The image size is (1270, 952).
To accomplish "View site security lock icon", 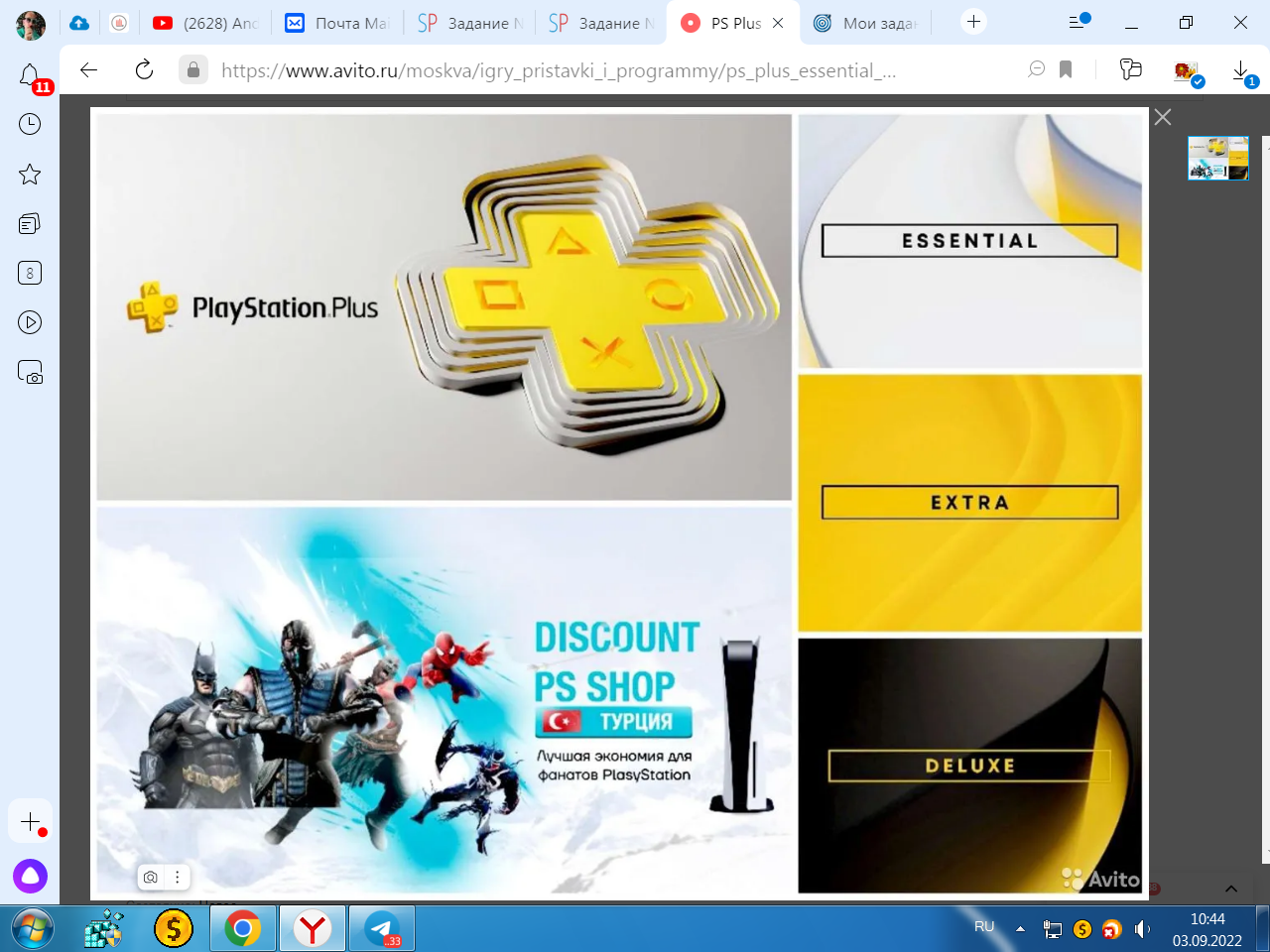I will 193,69.
